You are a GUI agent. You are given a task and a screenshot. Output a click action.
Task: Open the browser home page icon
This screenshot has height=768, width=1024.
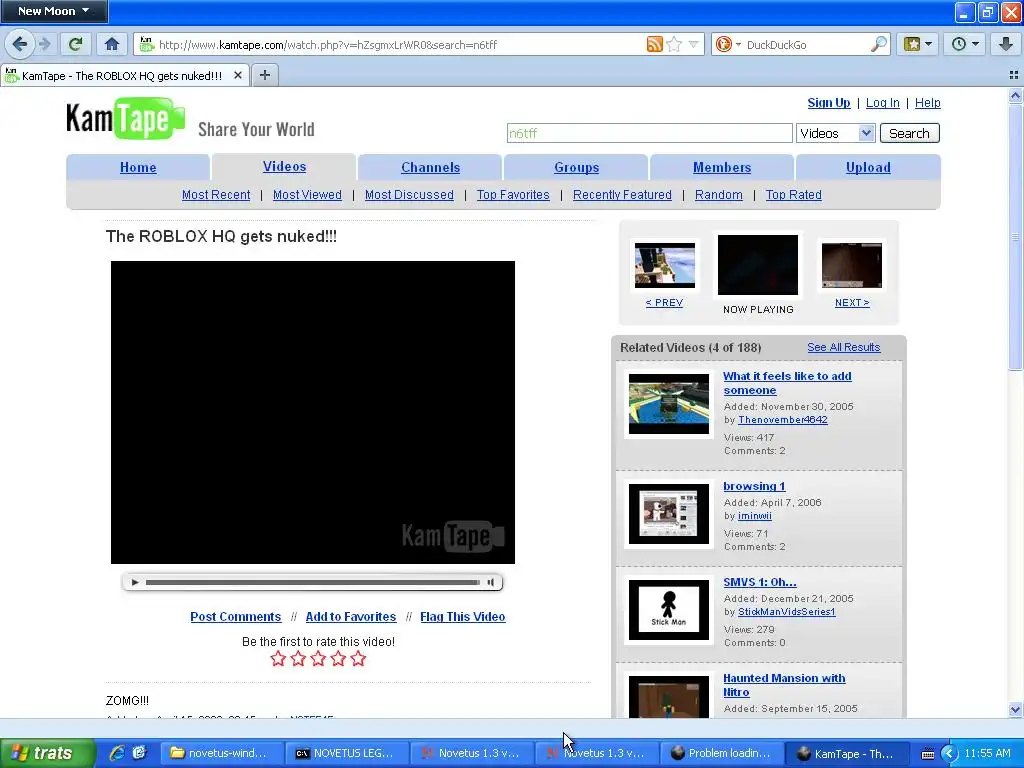click(x=112, y=44)
